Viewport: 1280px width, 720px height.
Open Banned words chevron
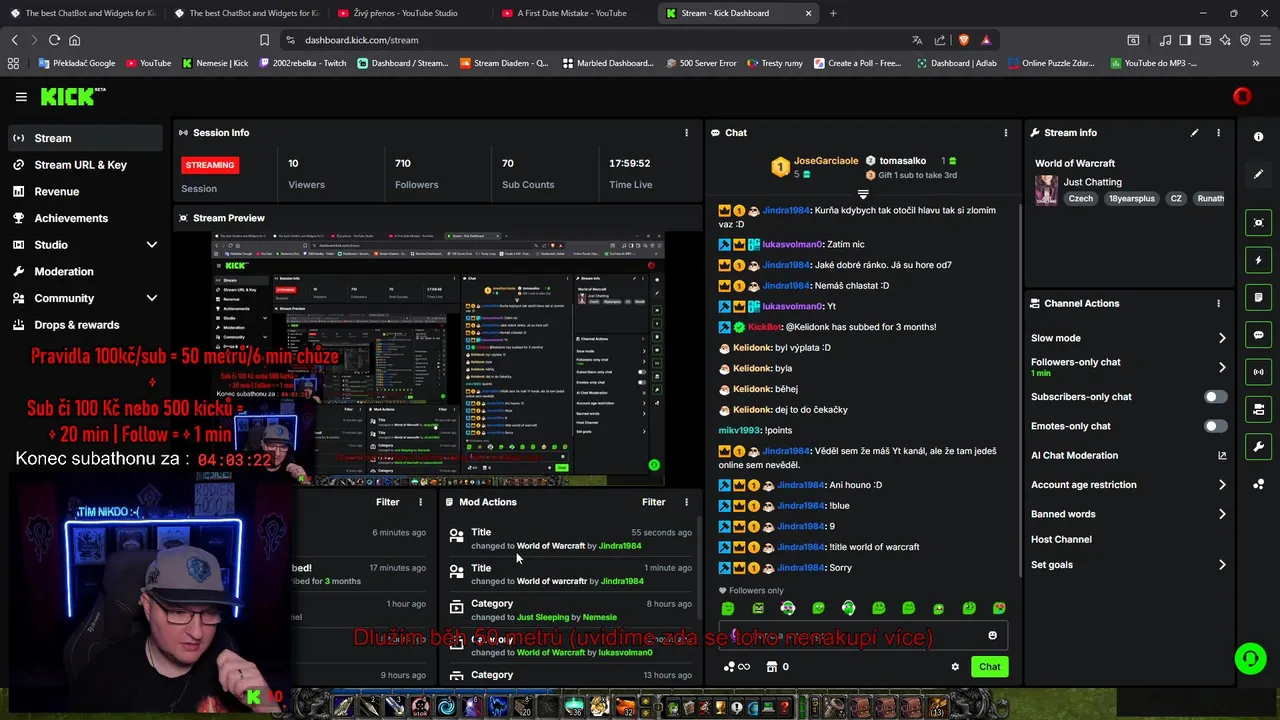pos(1221,514)
